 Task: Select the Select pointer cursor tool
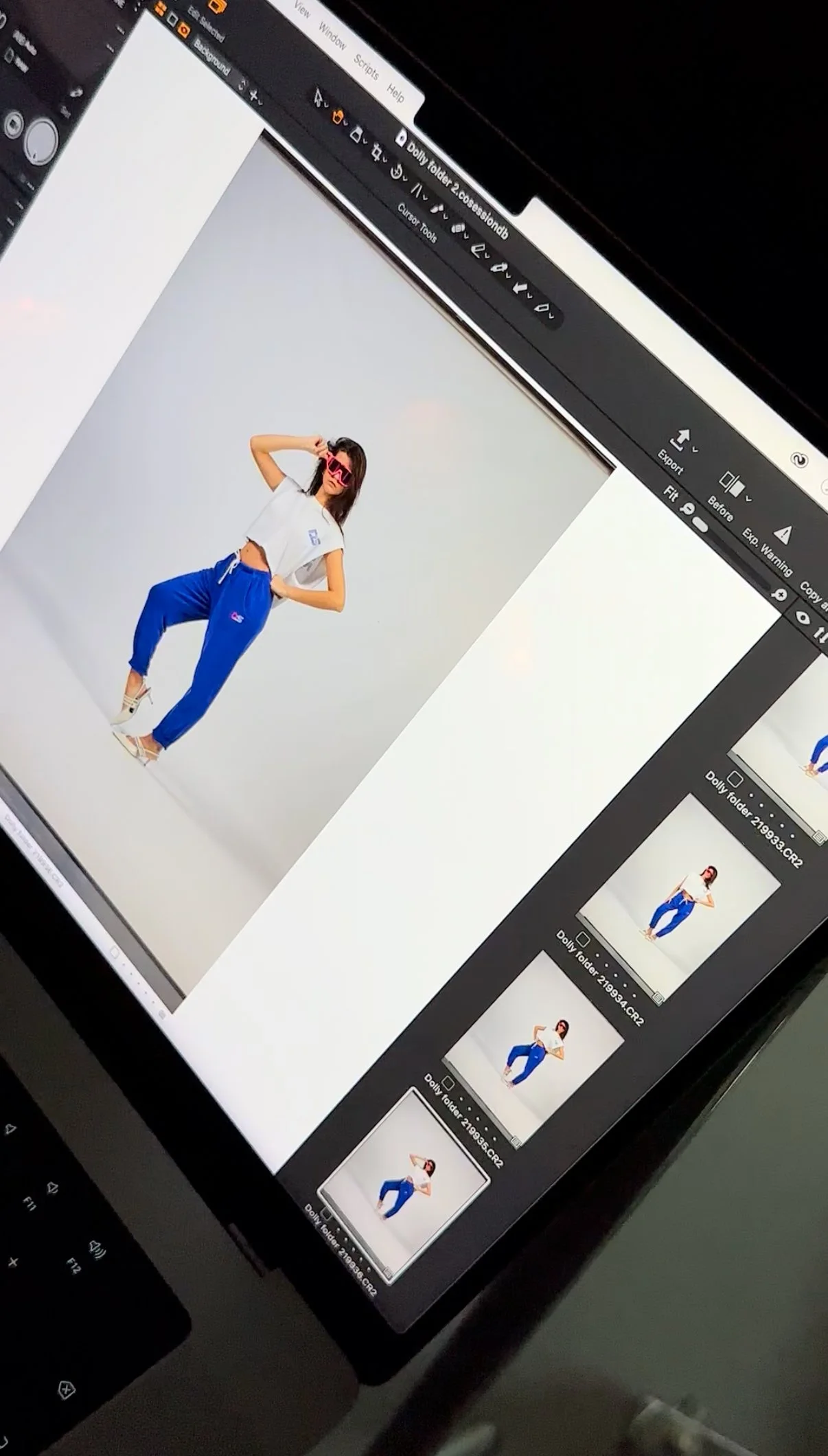(317, 98)
